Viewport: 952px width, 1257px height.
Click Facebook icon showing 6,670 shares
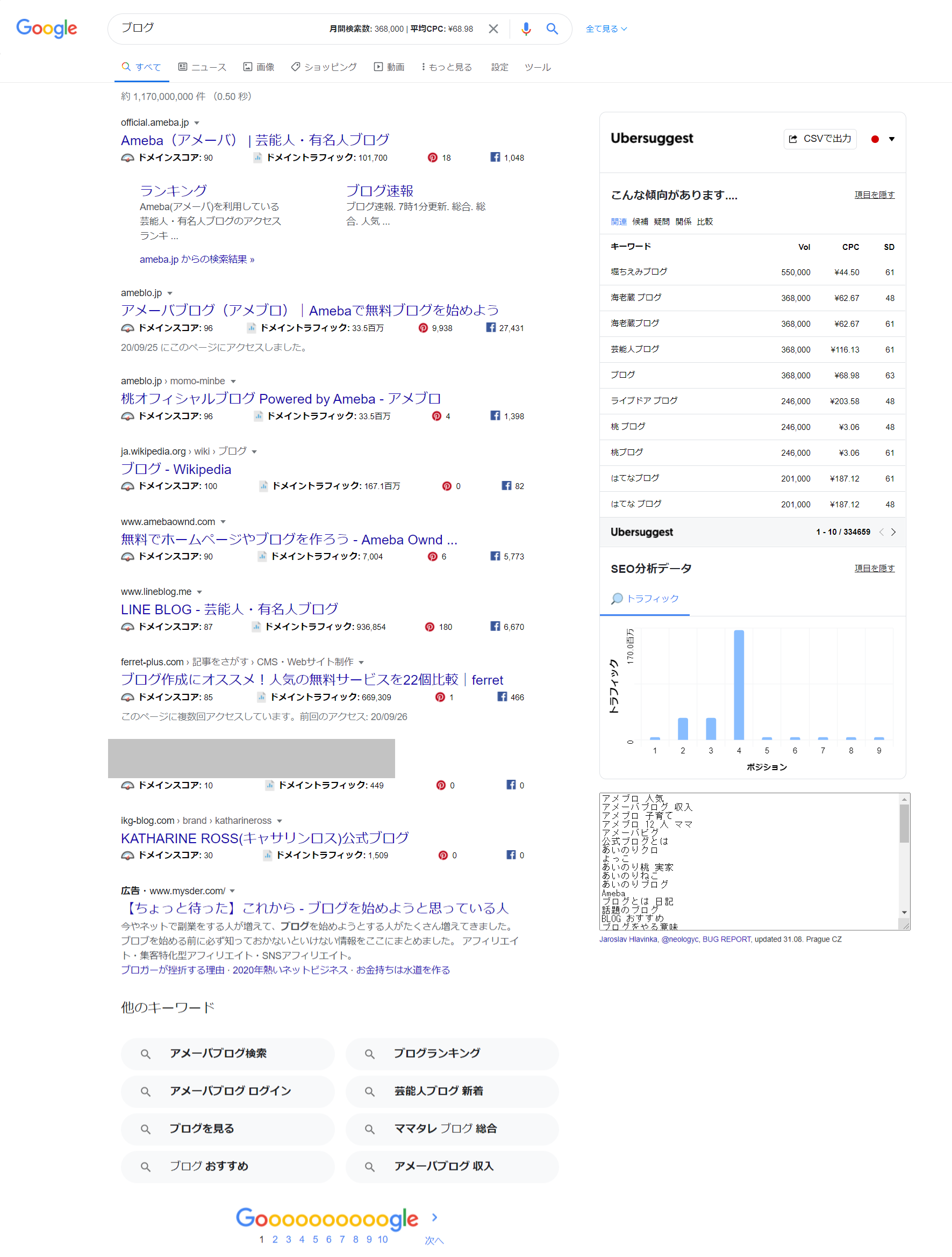click(495, 626)
